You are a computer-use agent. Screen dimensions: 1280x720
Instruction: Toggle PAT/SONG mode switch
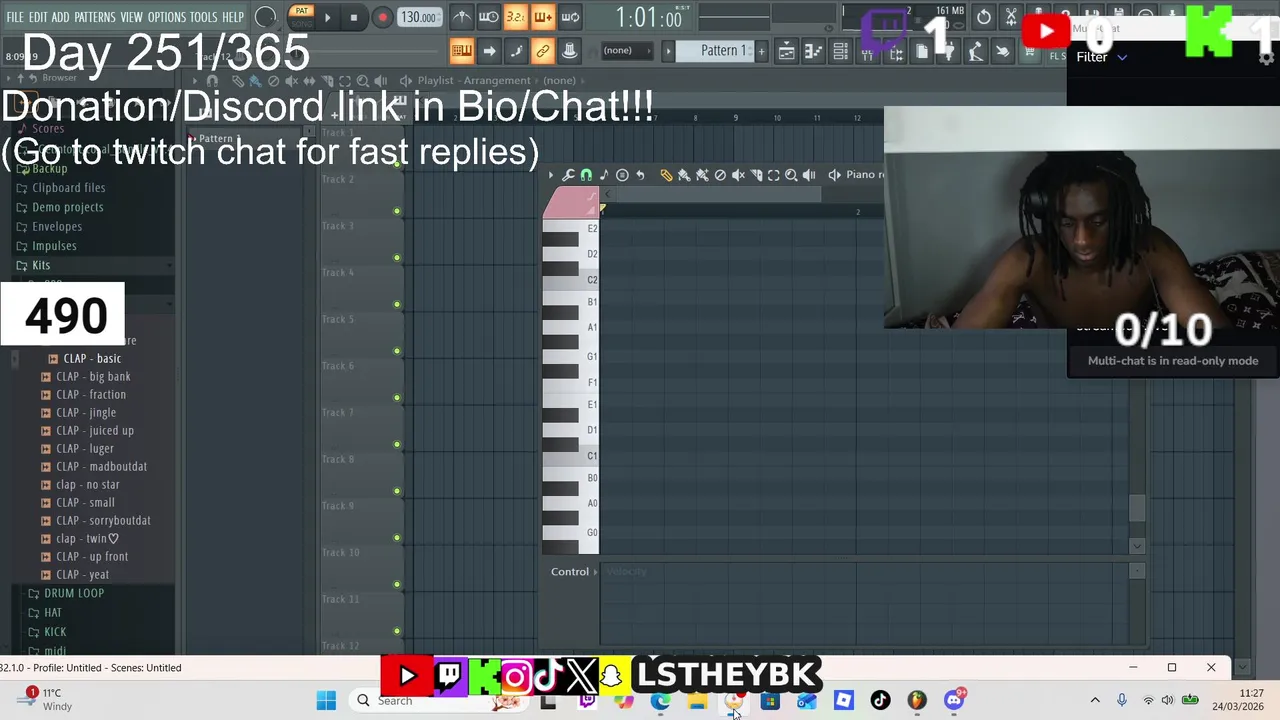click(x=301, y=16)
